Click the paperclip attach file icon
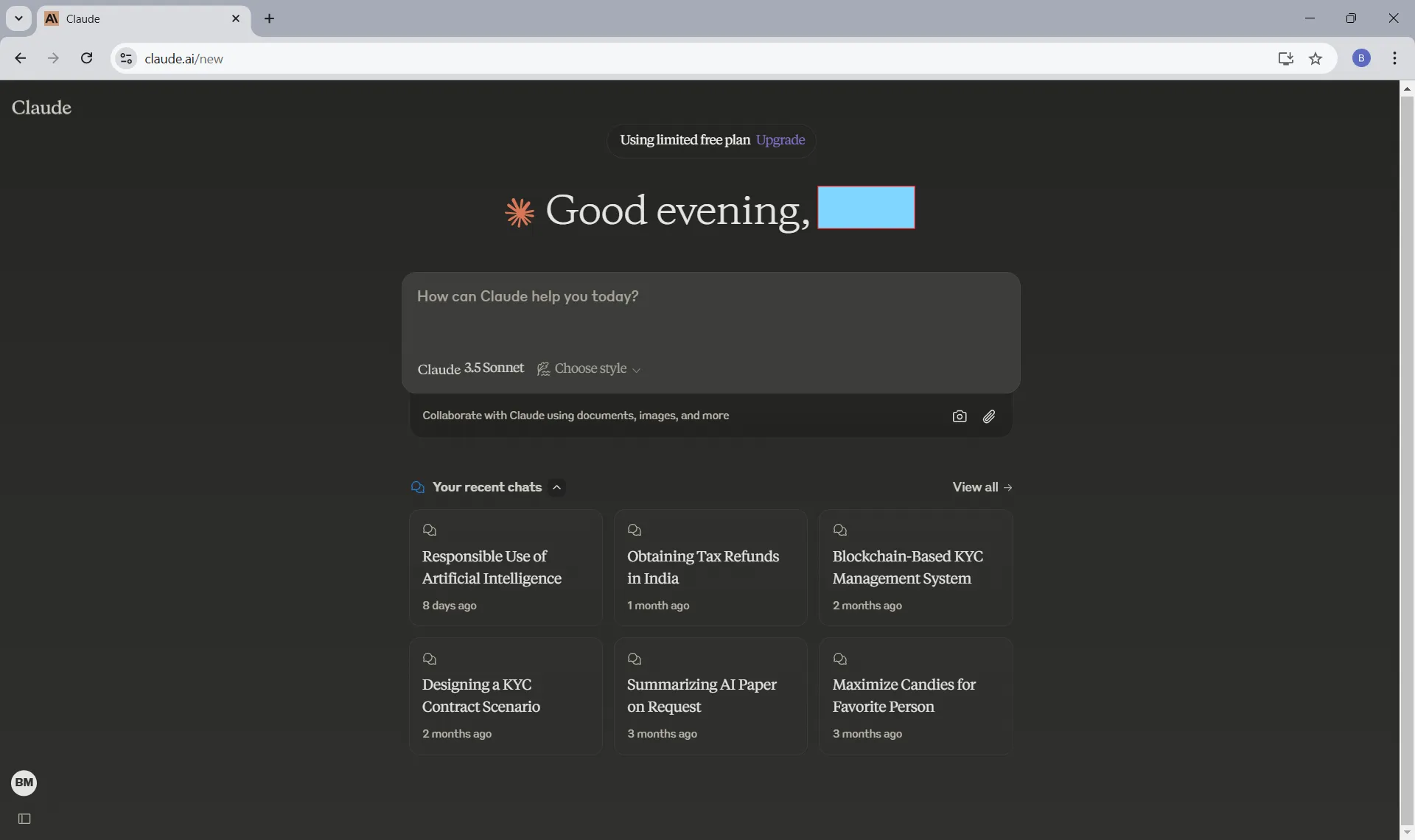1415x840 pixels. pyautogui.click(x=989, y=416)
